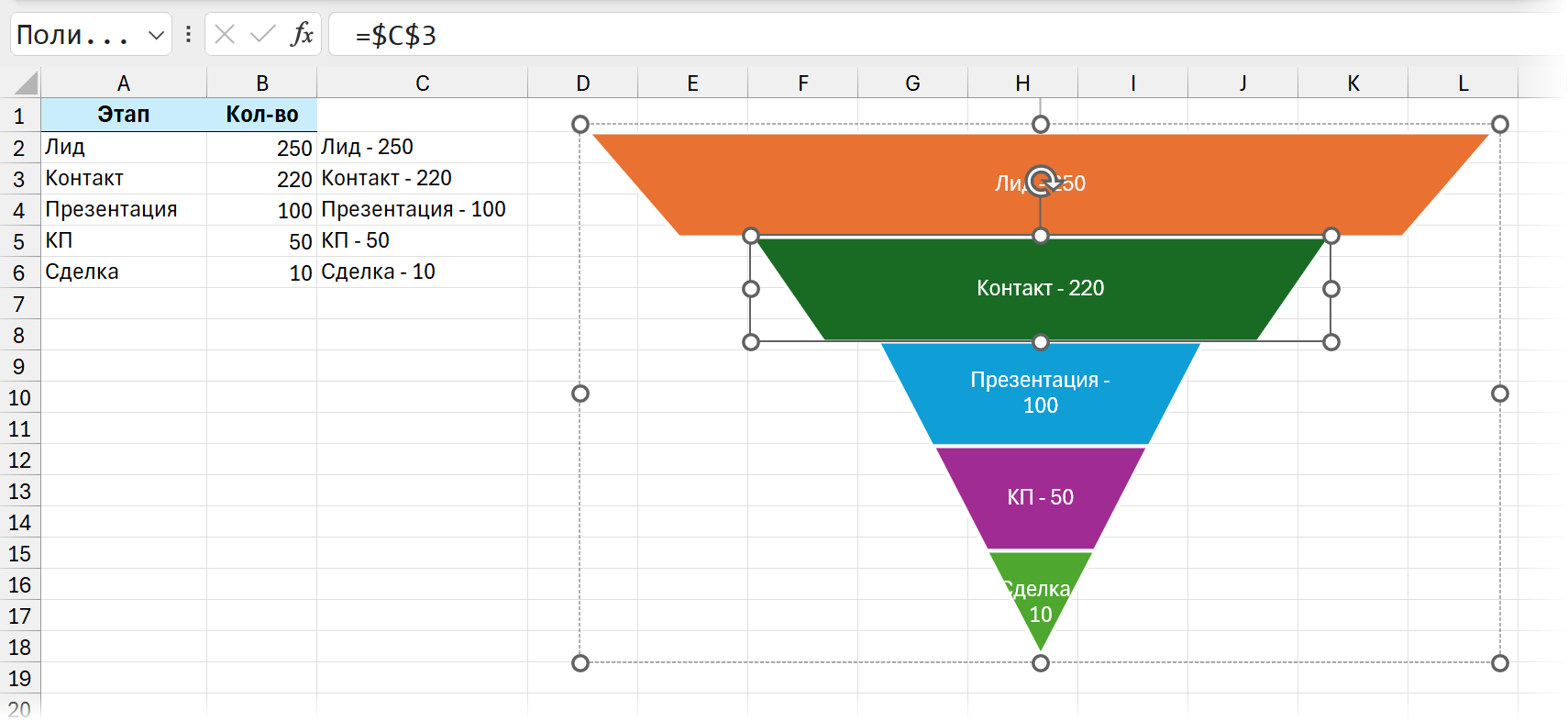Screen dimensions: 1568x721
Task: Select the Сделка cell in column A
Action: [x=124, y=272]
